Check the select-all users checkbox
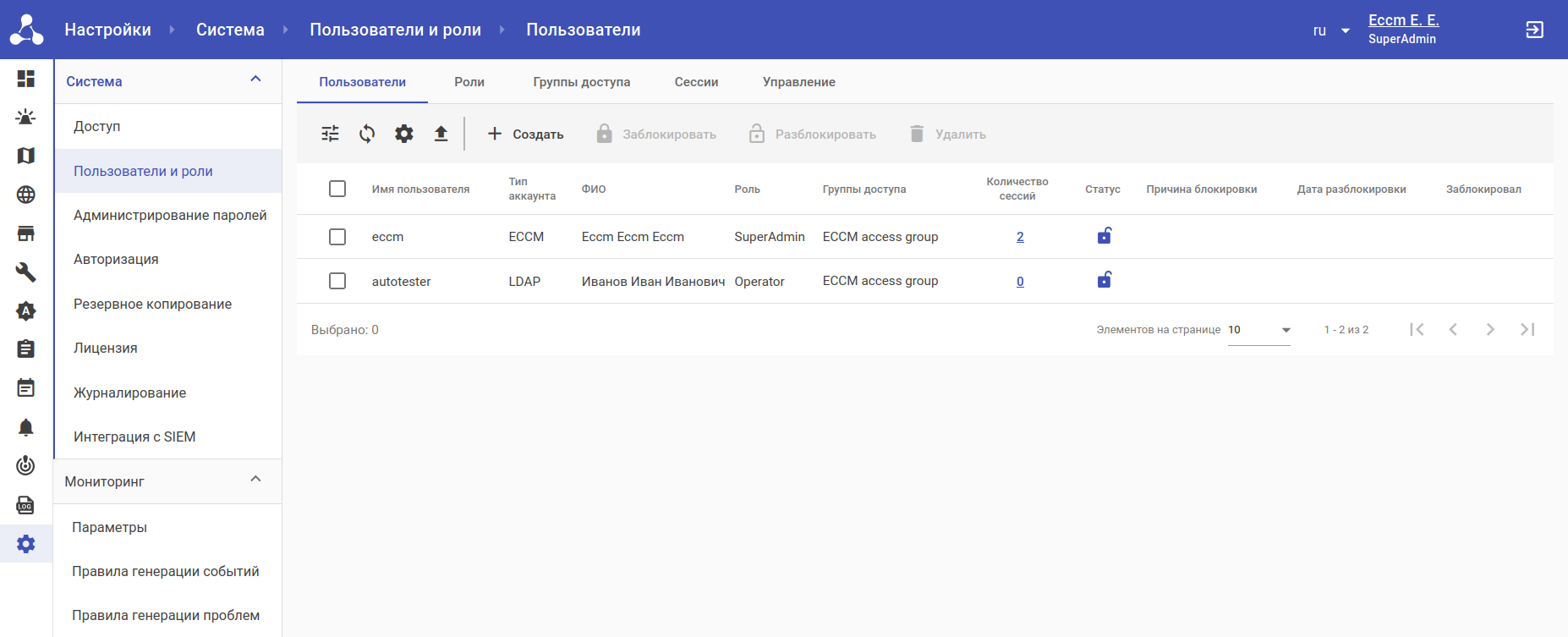Screen dimensions: 1568x637 coord(337,189)
